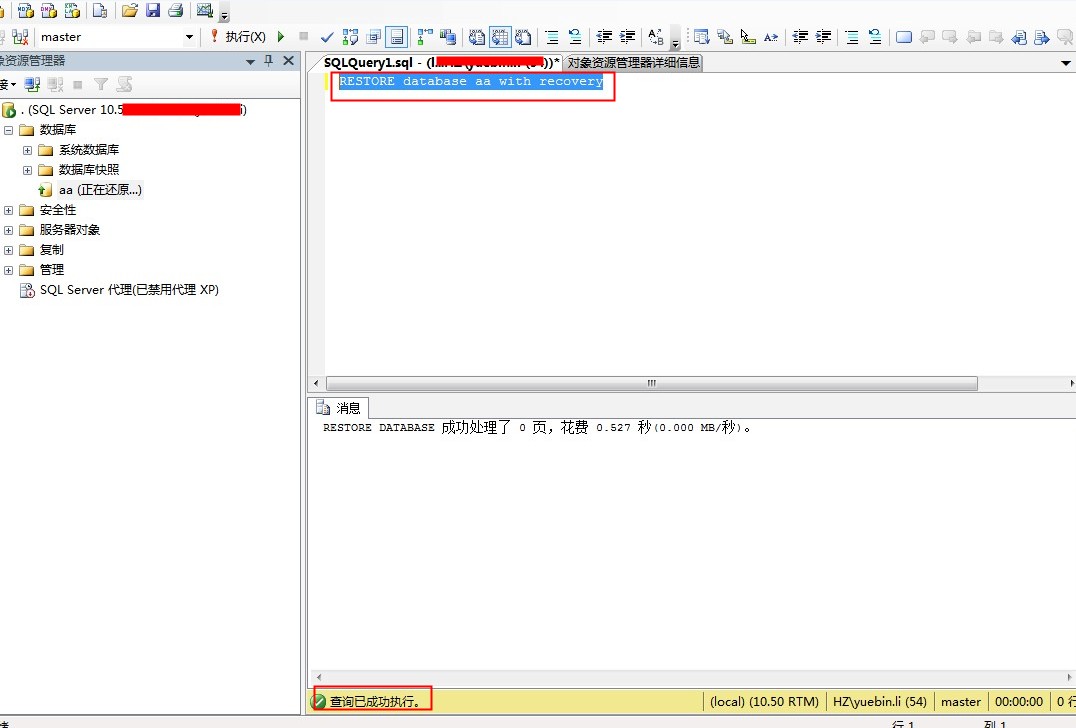
Task: Click the Print icon in top toolbar
Action: point(175,11)
